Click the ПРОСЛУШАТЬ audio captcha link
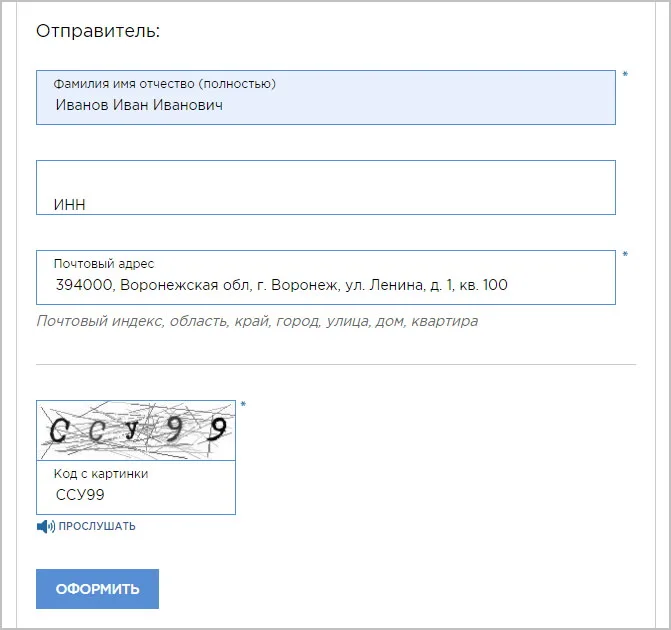The height and width of the screenshot is (630, 671). click(x=97, y=526)
